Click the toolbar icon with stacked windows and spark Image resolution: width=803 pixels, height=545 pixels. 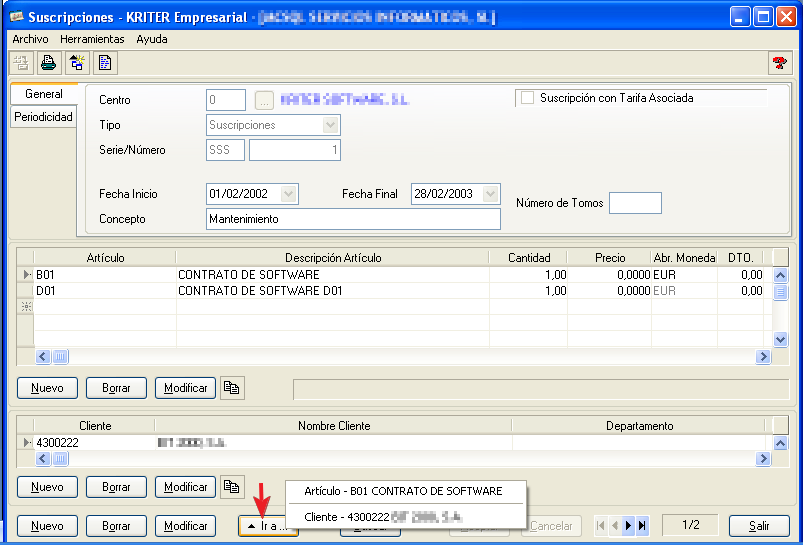(77, 64)
